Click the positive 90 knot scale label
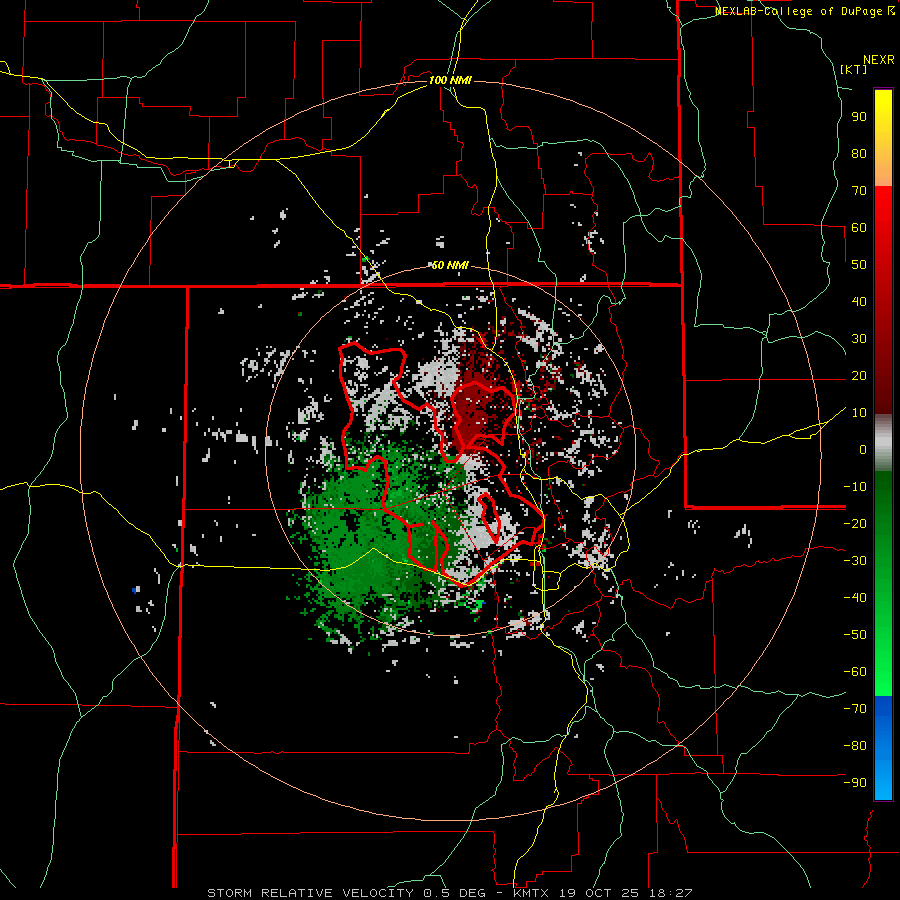900x900 pixels. pos(859,117)
